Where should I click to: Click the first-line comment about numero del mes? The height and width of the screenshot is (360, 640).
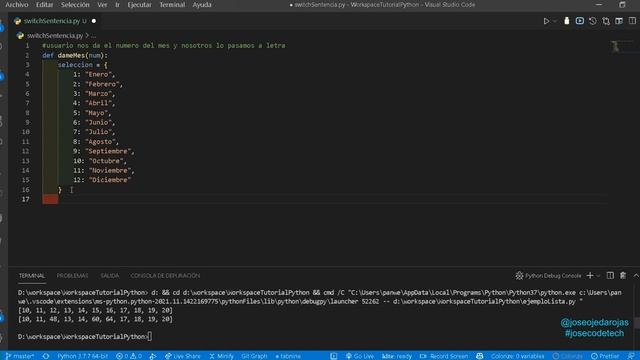[x=164, y=46]
